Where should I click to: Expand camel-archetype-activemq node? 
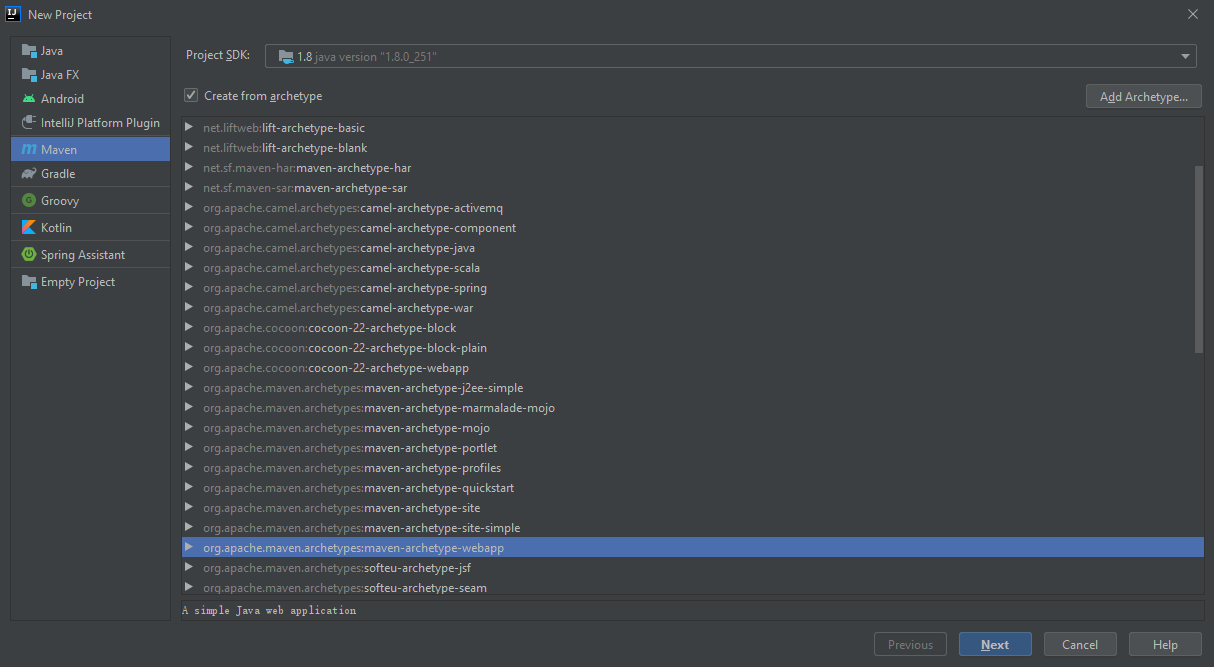189,207
